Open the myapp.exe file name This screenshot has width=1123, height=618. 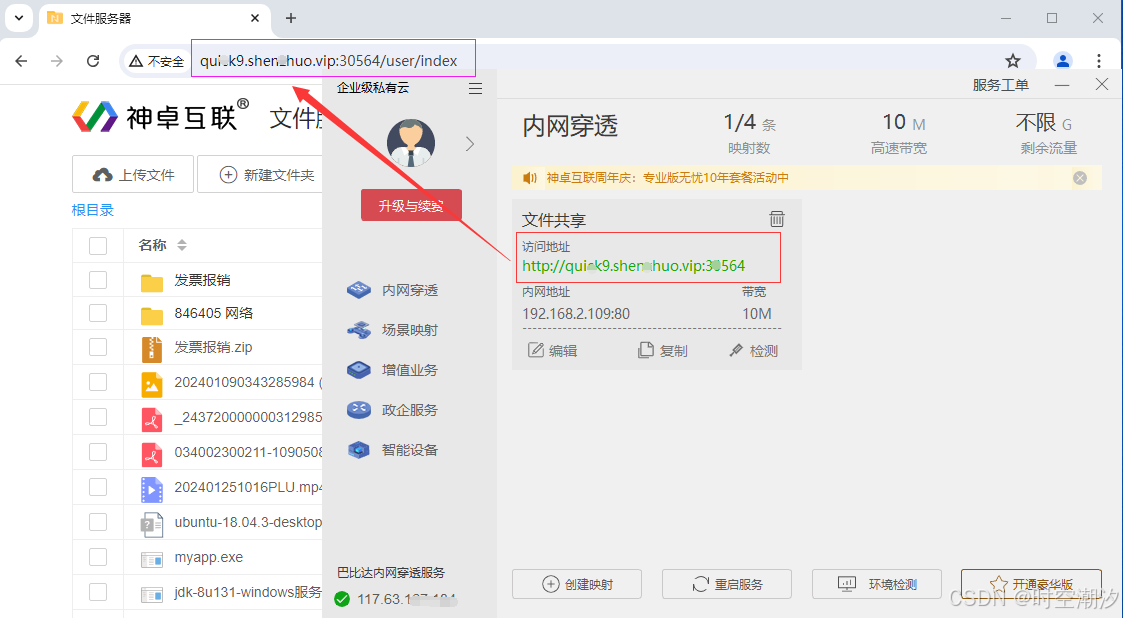point(208,557)
